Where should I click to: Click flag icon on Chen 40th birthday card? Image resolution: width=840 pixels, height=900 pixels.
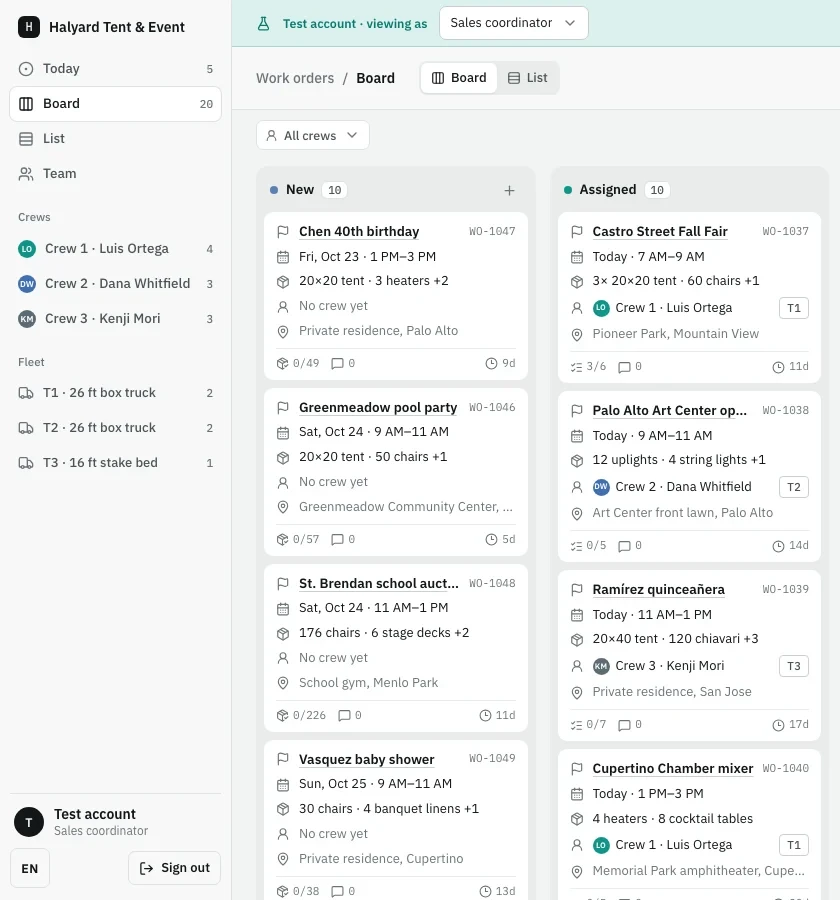[282, 232]
